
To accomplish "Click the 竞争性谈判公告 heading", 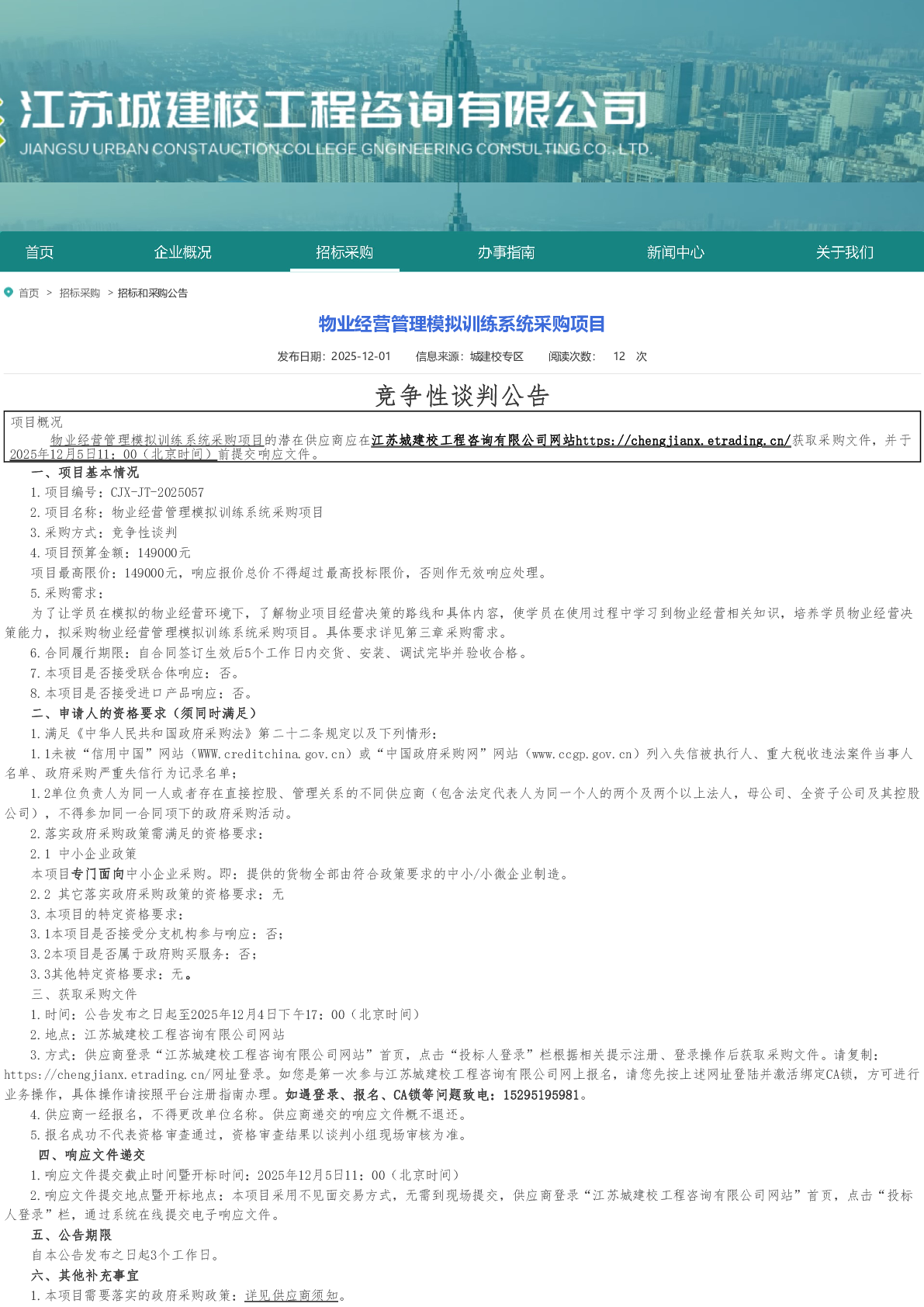I will 462,396.
